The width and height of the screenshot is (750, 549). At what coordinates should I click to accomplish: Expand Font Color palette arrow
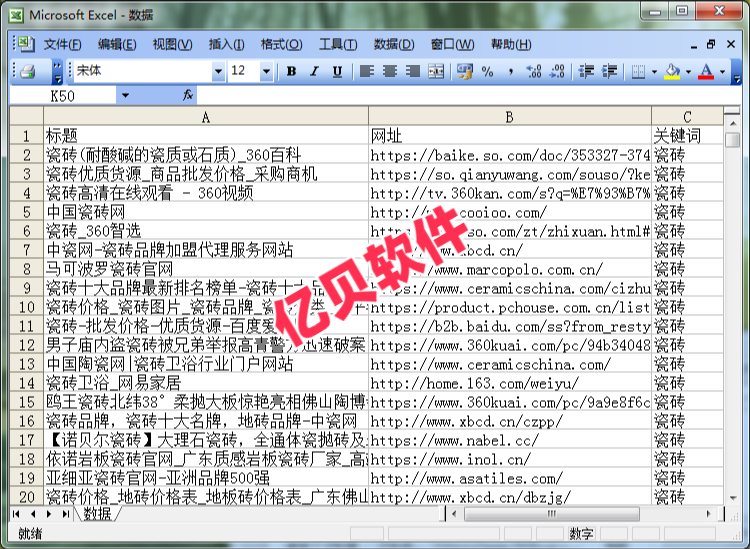click(722, 72)
